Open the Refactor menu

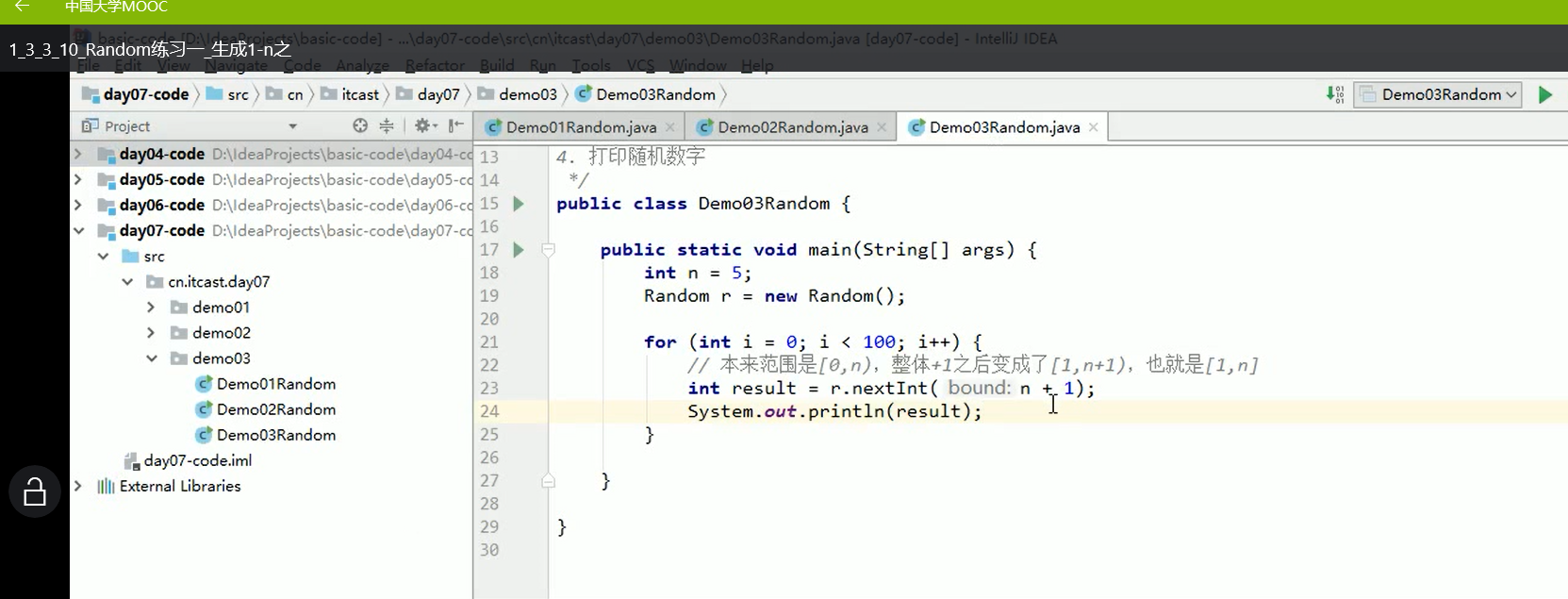[x=435, y=65]
